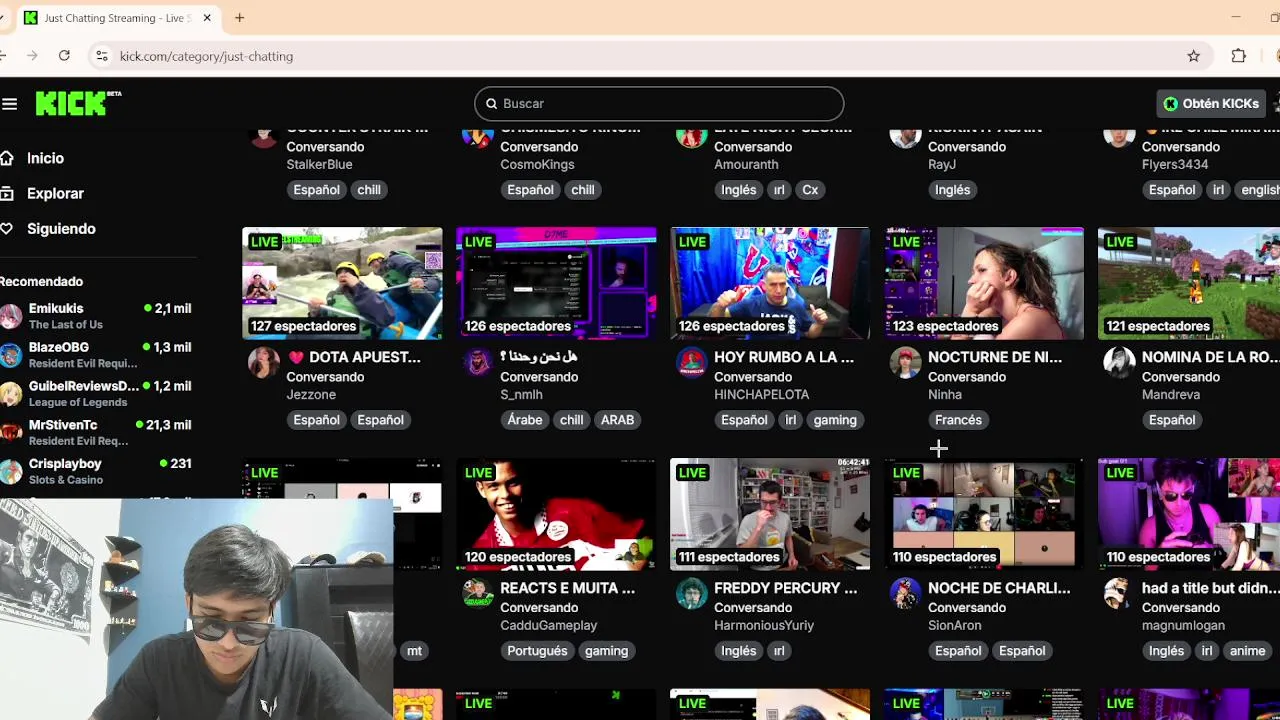Open the HINCHAPELOTA stream thumbnail

tap(770, 283)
